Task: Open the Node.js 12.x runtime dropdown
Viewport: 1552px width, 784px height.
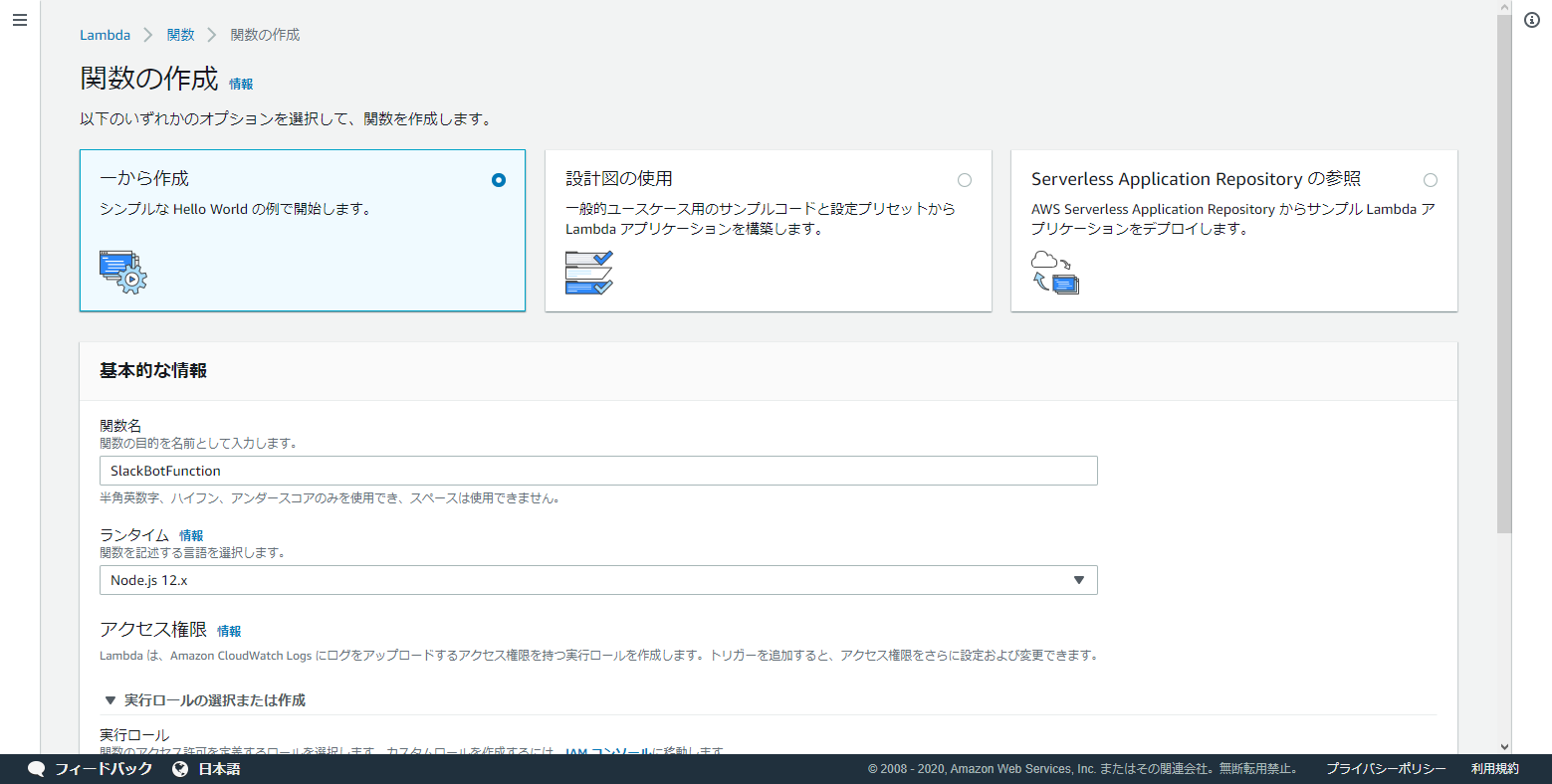Action: 598,580
